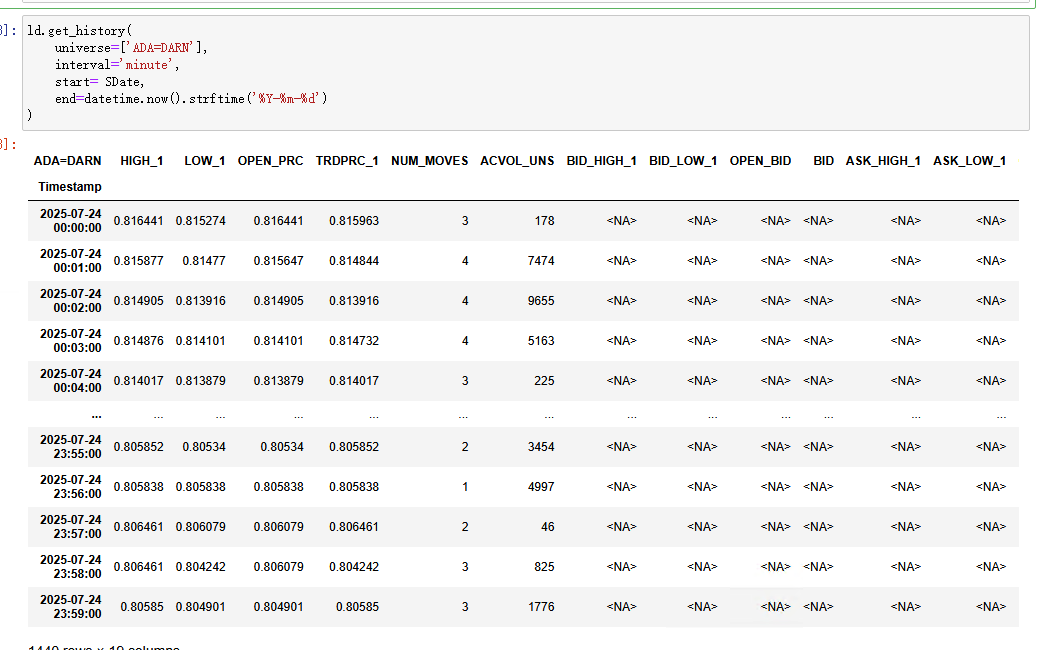The width and height of the screenshot is (1044, 650).
Task: Click OPEN_PRC value 0.815647
Action: [278, 261]
